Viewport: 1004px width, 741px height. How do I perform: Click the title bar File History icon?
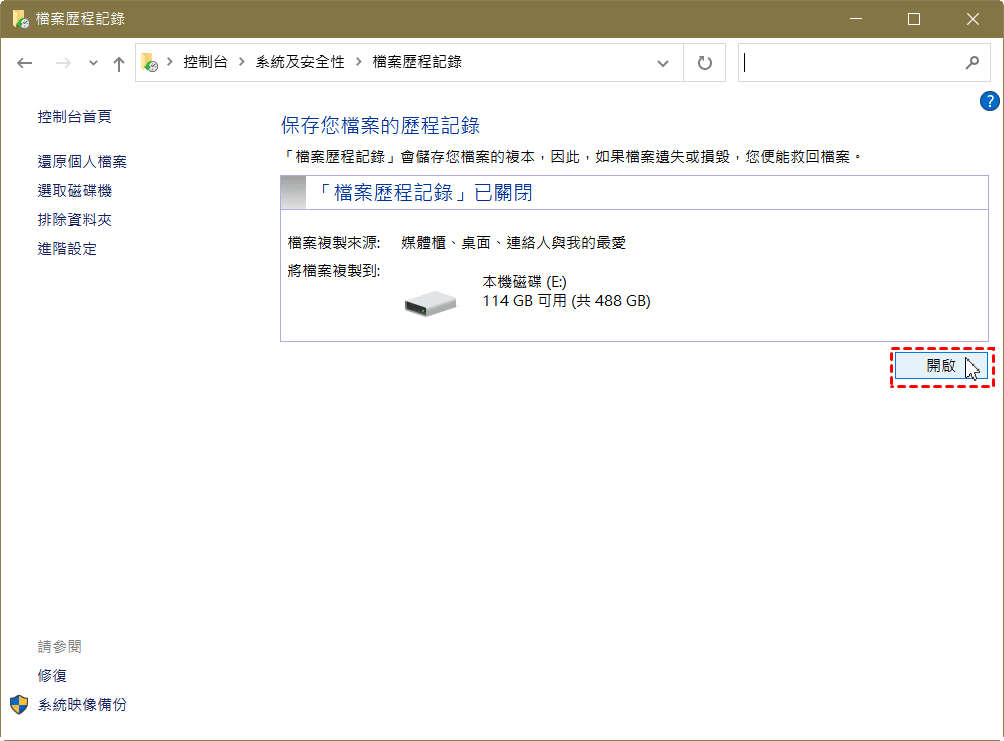point(20,19)
